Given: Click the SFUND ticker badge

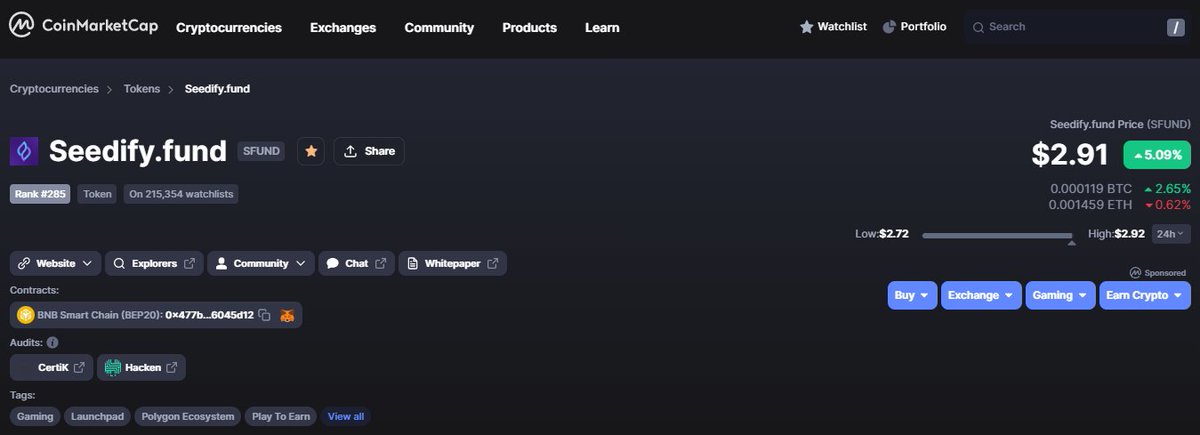Looking at the screenshot, I should pyautogui.click(x=261, y=151).
